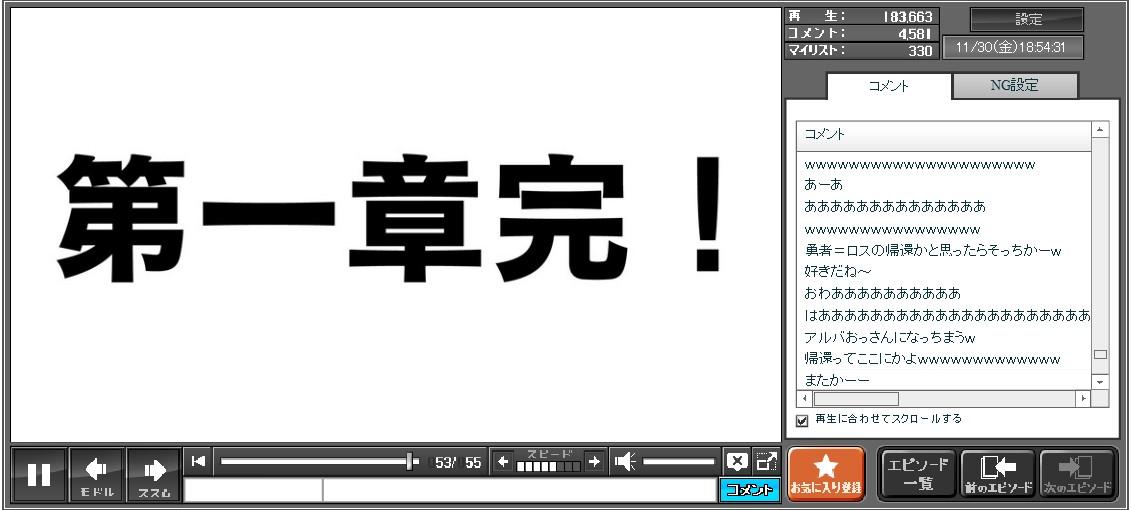The height and width of the screenshot is (510, 1131).
Task: Mute audio via speaker icon
Action: coord(626,462)
